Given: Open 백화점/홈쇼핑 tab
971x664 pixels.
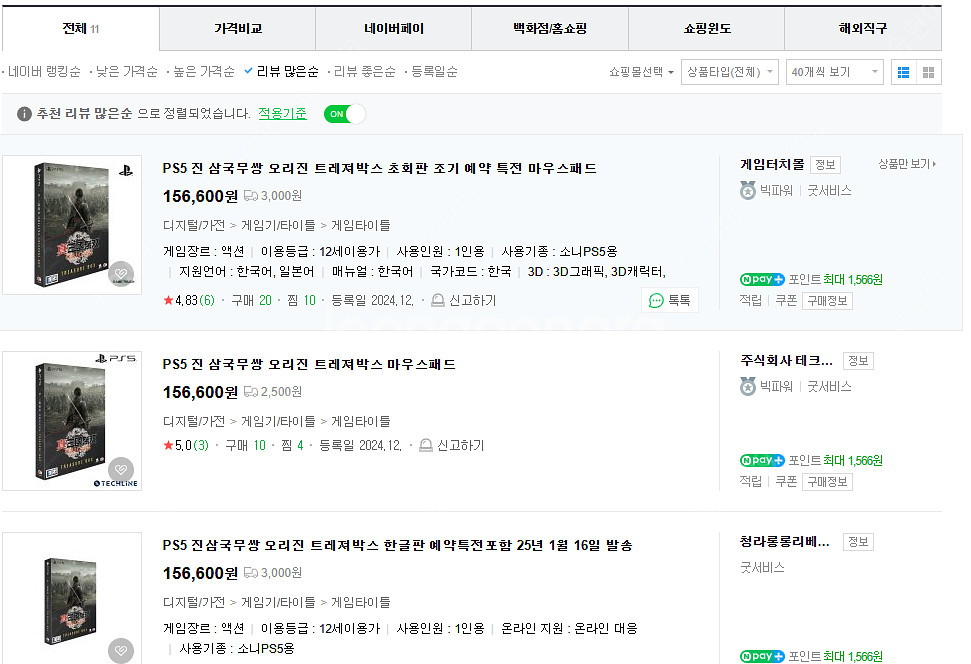Looking at the screenshot, I should click(550, 28).
